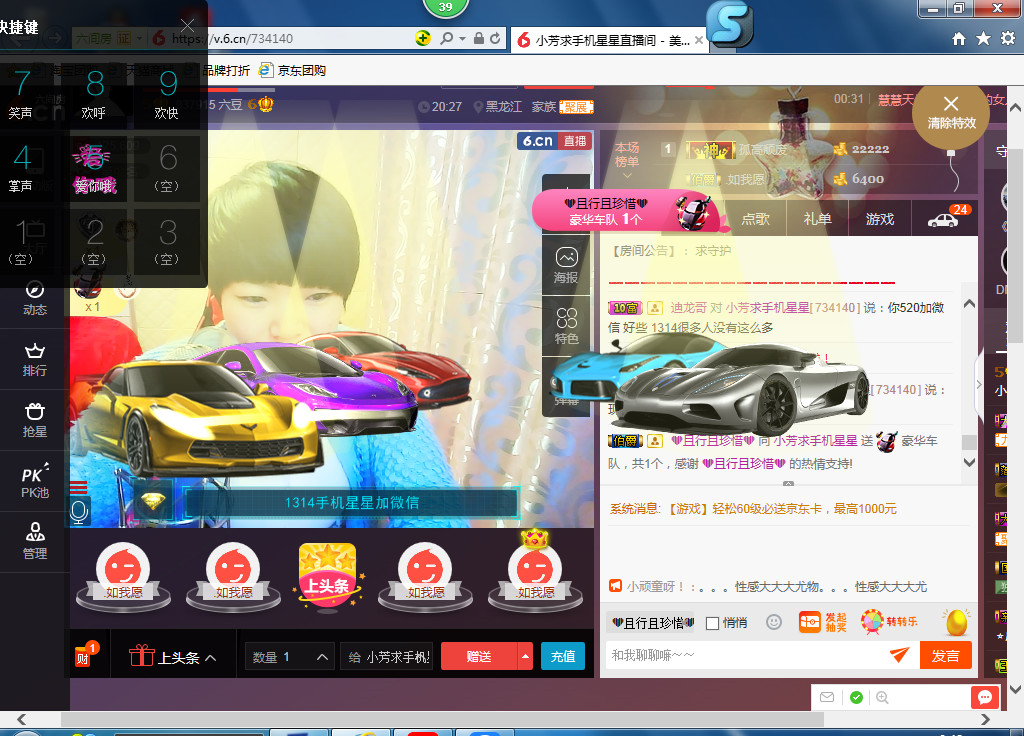The height and width of the screenshot is (736, 1024).
Task: Click the microphone icon on the video
Action: pyautogui.click(x=80, y=512)
